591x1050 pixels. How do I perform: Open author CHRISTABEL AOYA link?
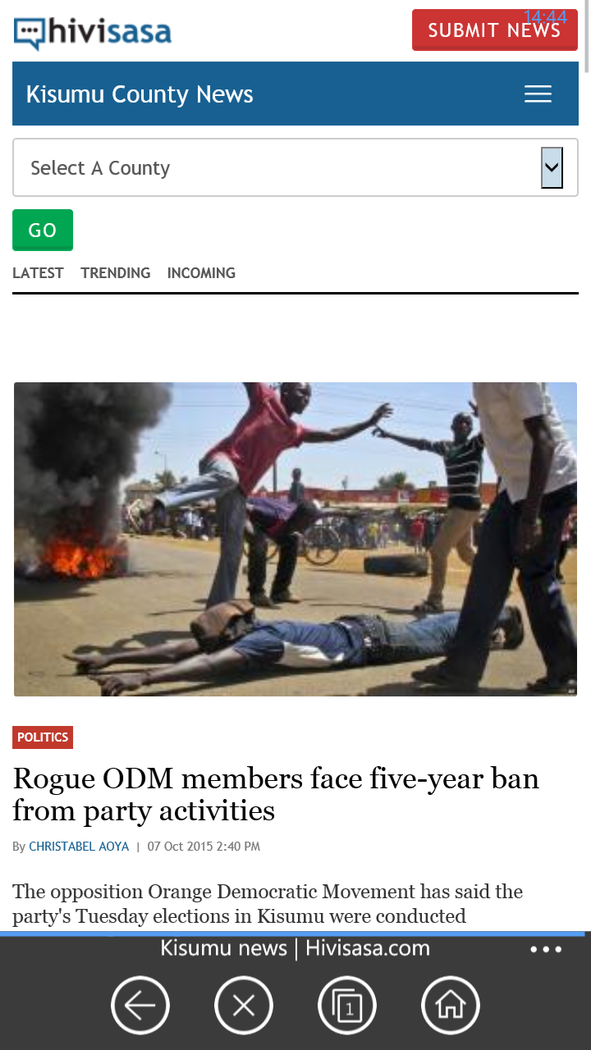click(79, 846)
